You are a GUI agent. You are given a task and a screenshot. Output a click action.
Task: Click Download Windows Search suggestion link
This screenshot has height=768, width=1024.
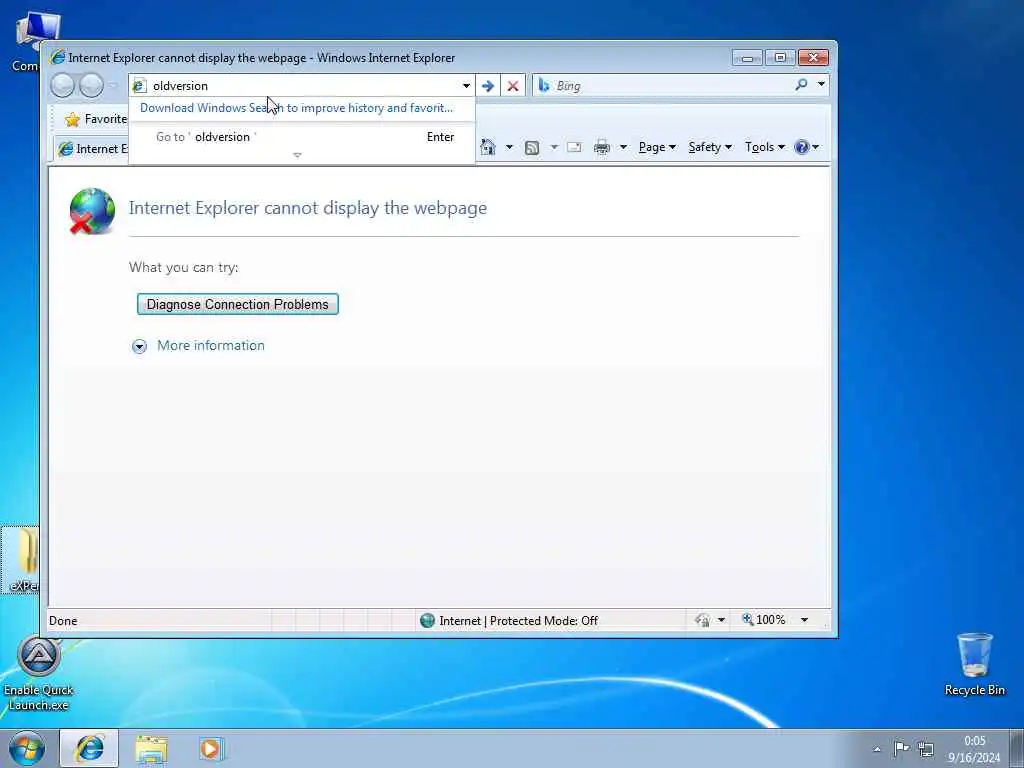[x=296, y=108]
